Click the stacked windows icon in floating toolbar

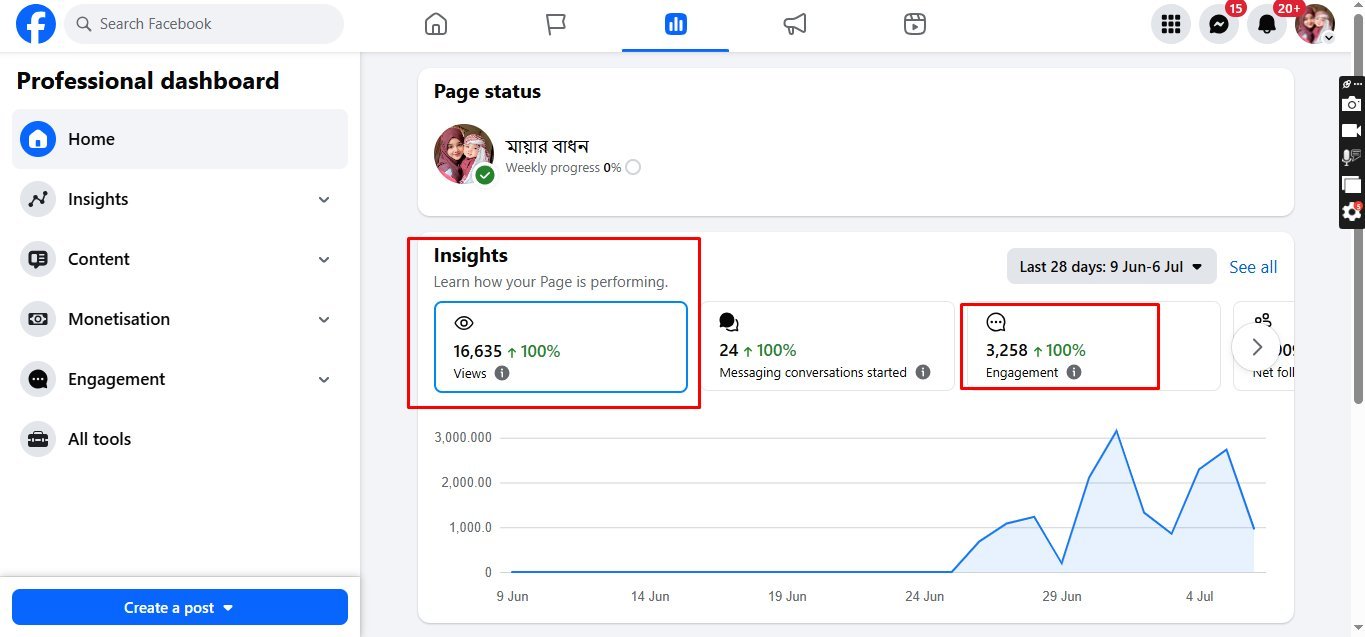[1352, 184]
